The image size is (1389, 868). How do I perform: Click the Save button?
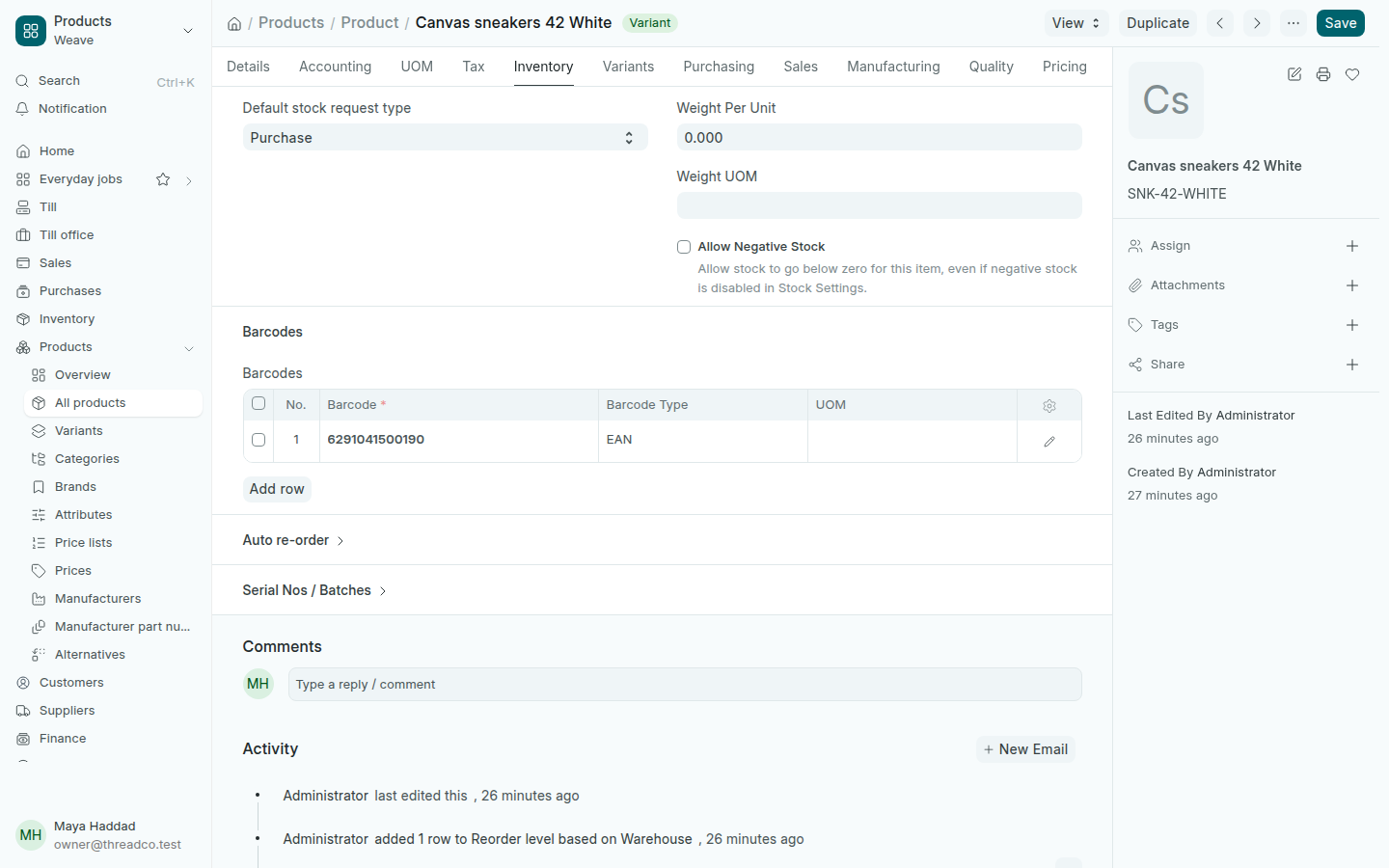pyautogui.click(x=1340, y=23)
